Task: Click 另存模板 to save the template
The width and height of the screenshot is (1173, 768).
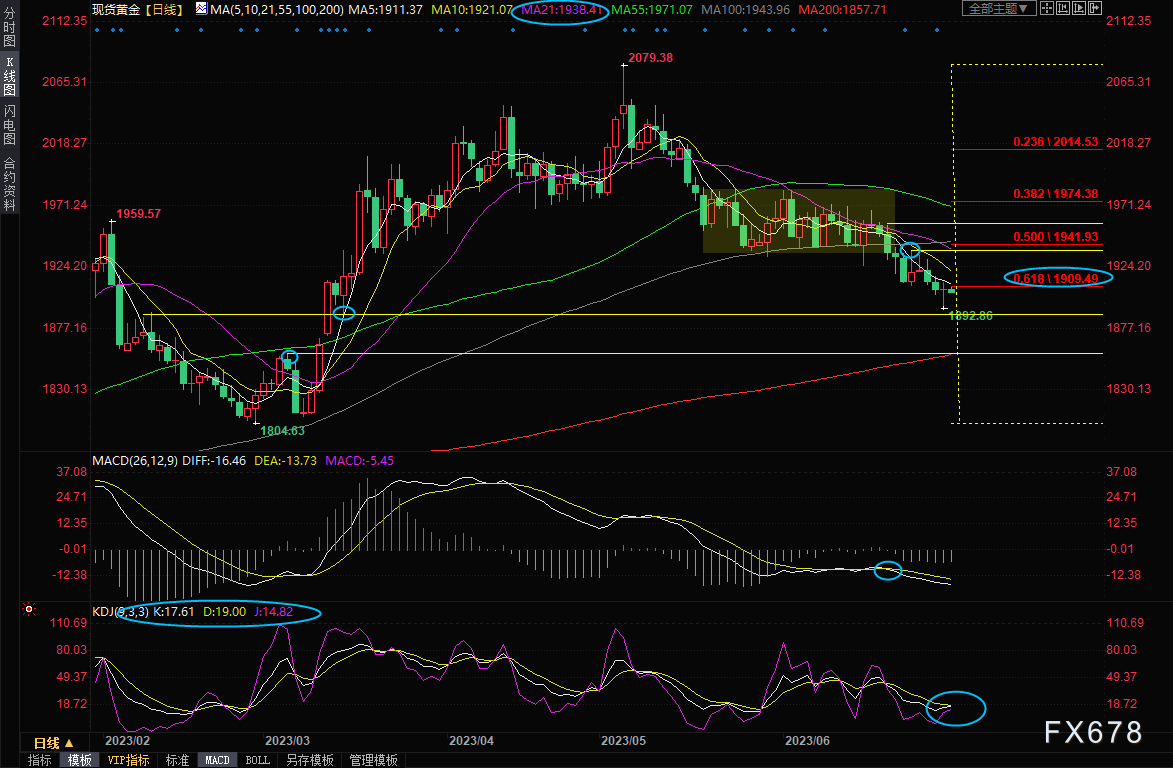Action: [309, 760]
